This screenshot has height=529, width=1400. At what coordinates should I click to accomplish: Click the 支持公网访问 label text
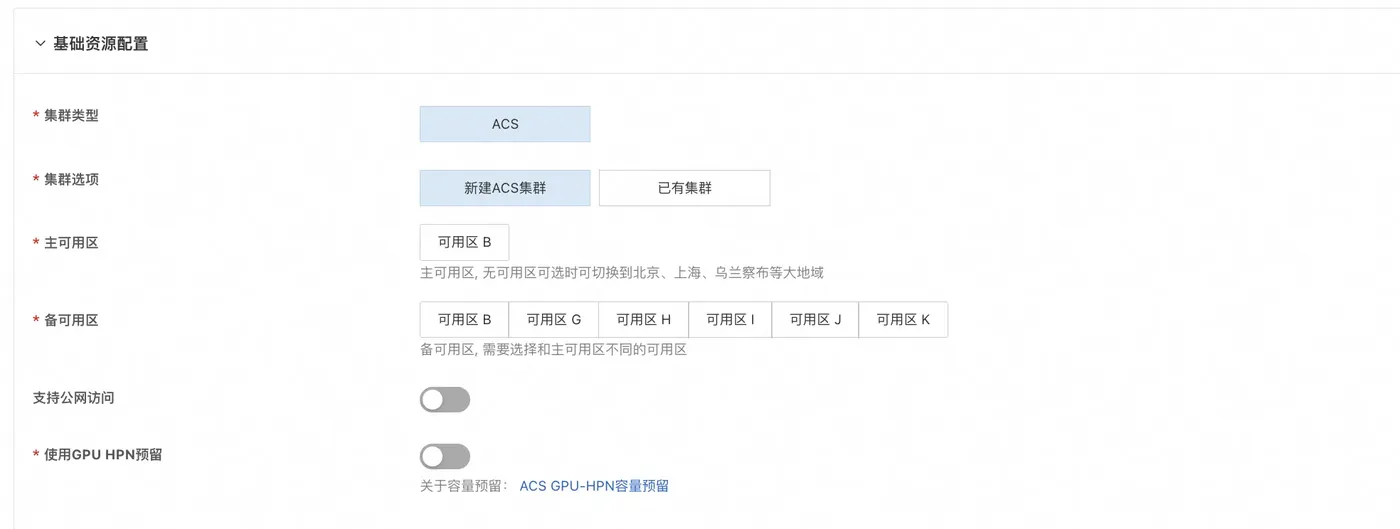[x=74, y=398]
